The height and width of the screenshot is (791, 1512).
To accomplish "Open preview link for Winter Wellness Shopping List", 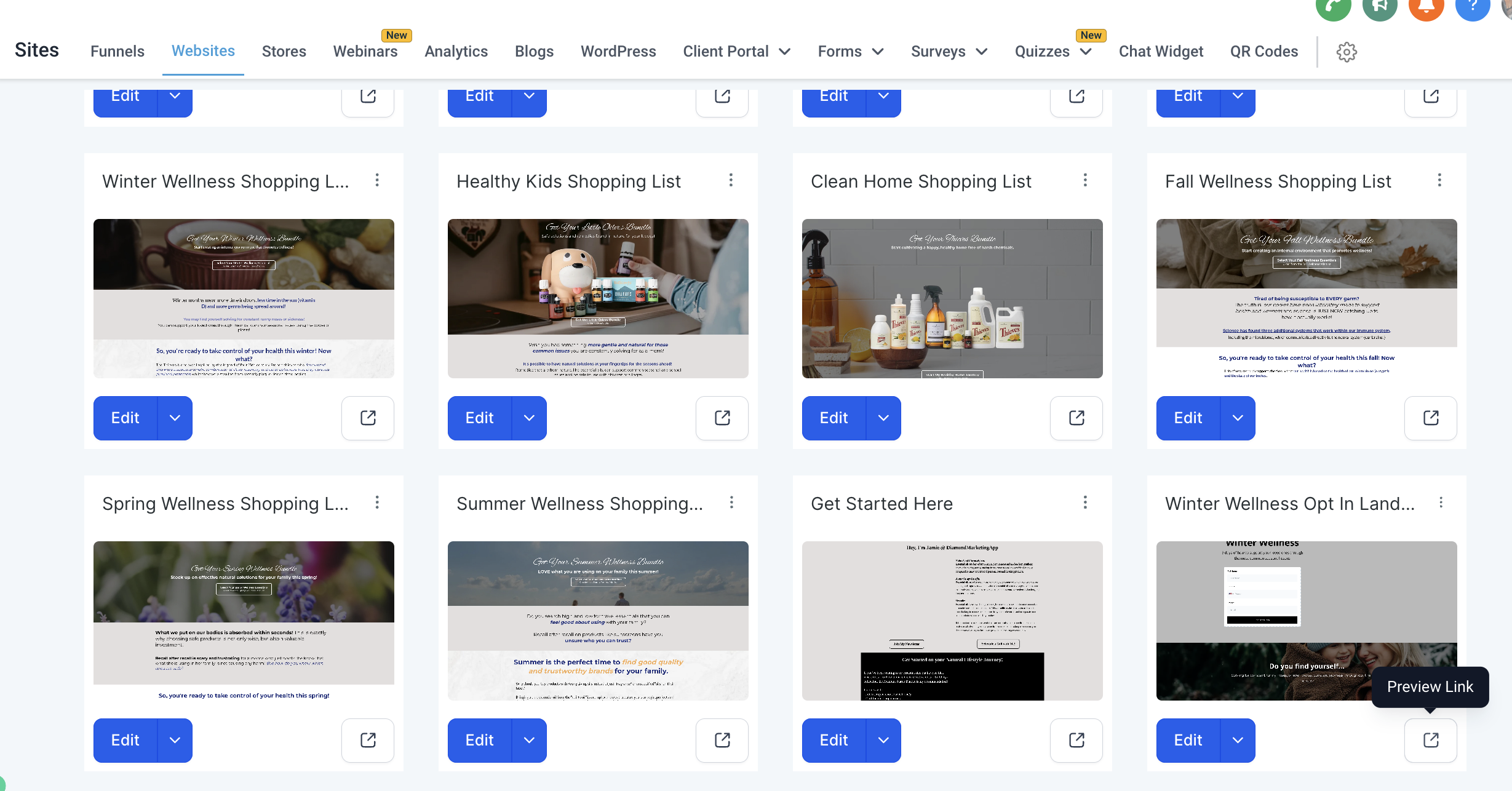I will click(x=368, y=418).
